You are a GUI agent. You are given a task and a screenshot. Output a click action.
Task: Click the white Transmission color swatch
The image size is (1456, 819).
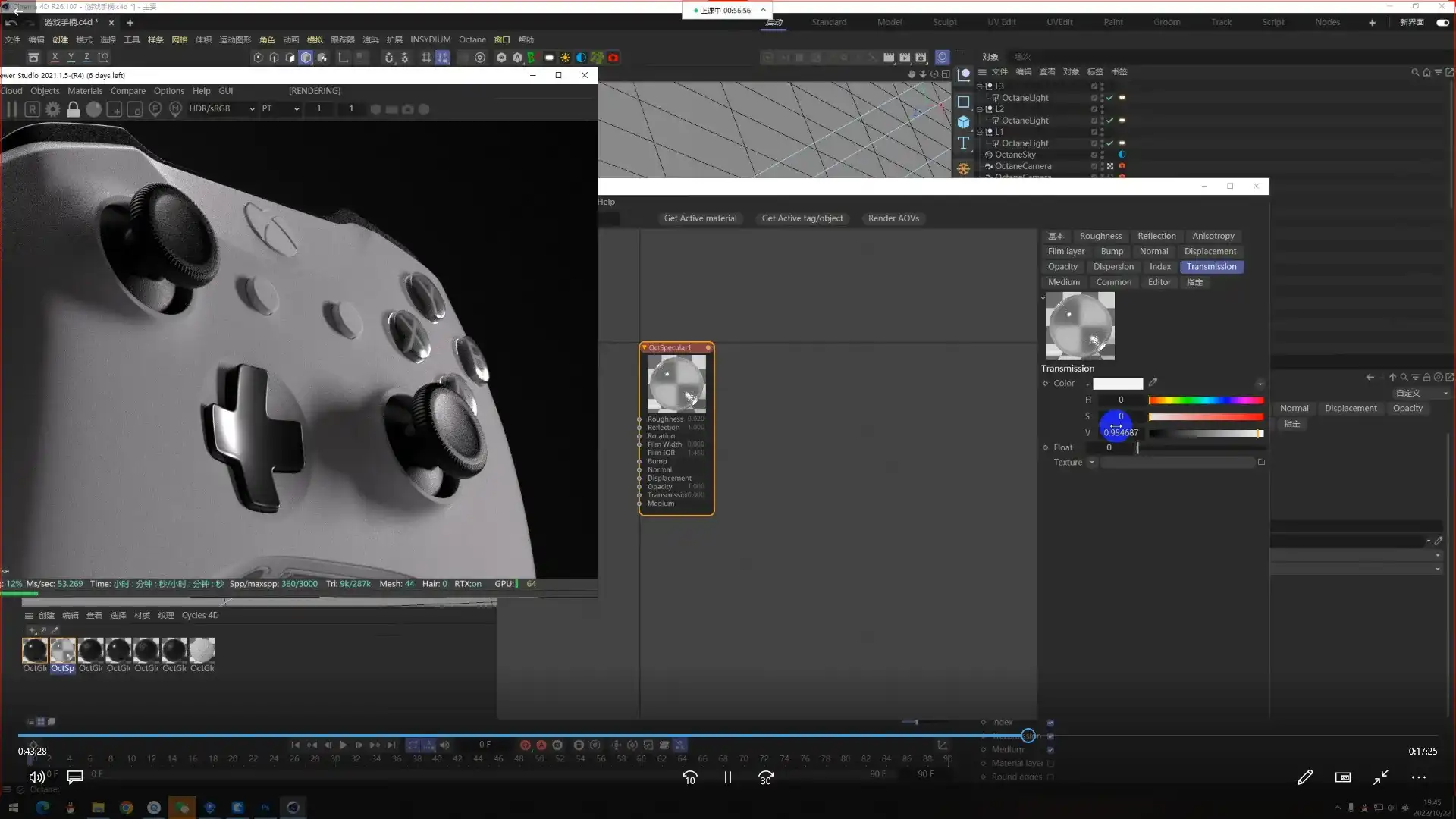pyautogui.click(x=1117, y=384)
